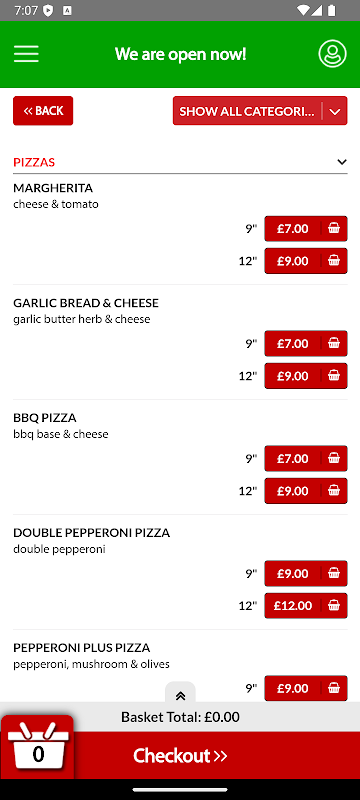360x800 pixels.
Task: Open the Show All Categories dropdown
Action: pyautogui.click(x=260, y=111)
